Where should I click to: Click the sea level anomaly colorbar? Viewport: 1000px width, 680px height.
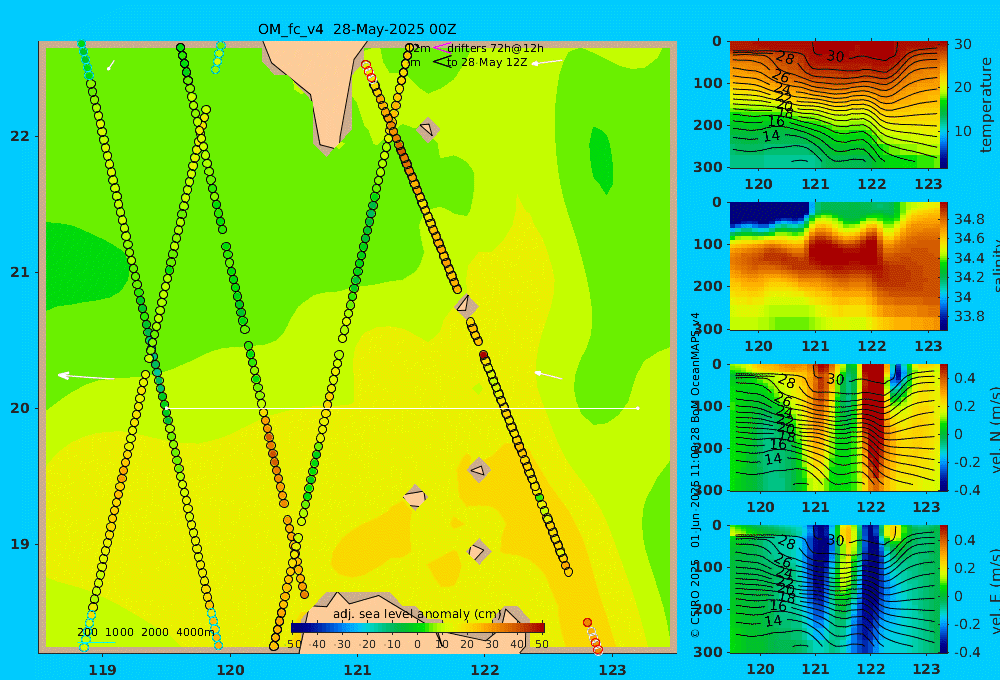[418, 628]
